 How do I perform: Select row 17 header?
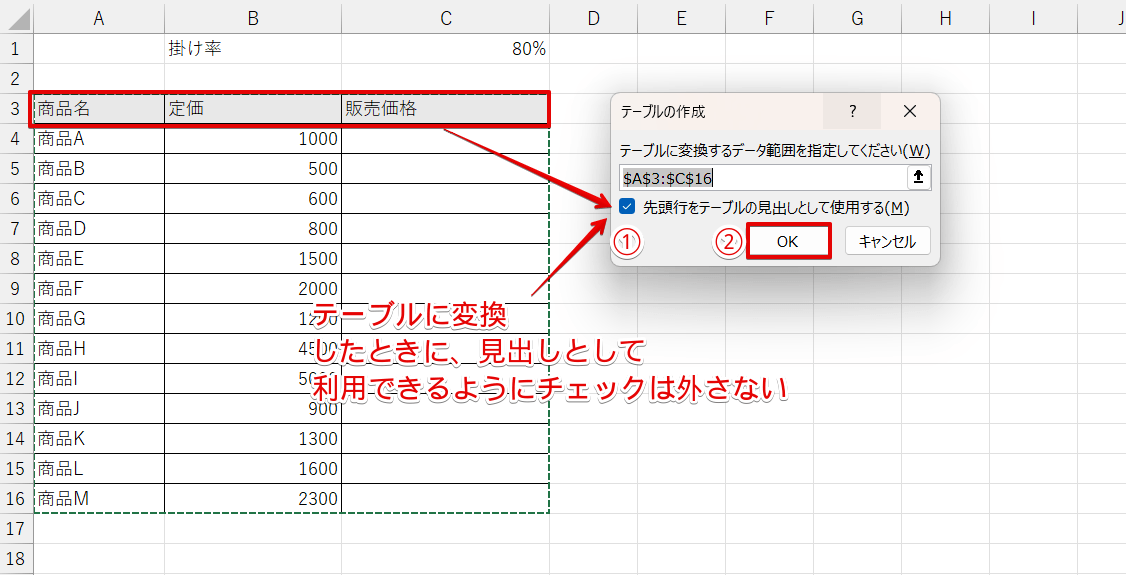click(x=17, y=529)
